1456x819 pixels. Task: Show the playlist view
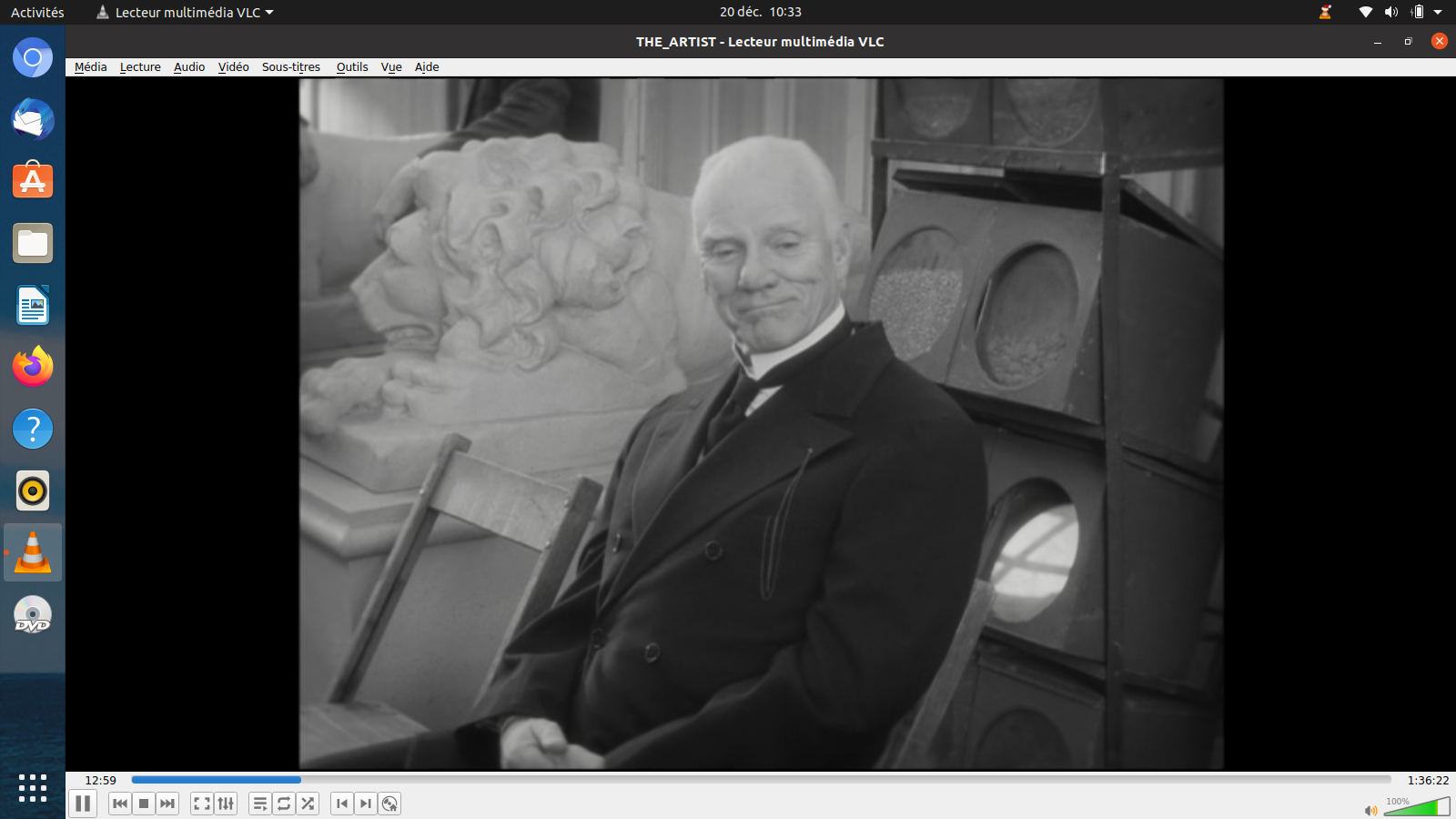260,804
